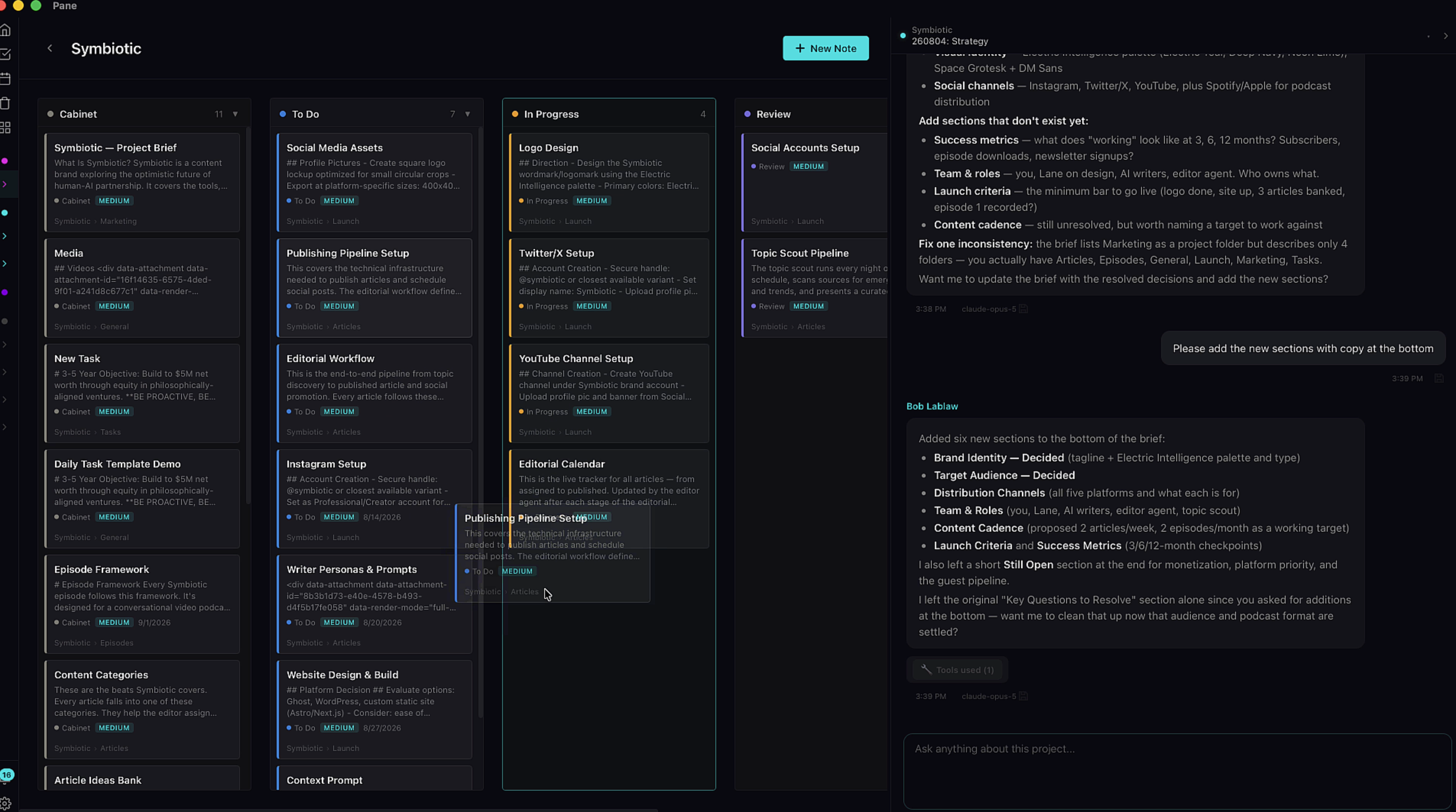The image size is (1456, 812).
Task: Select the gray project dot in sidebar
Action: pyautogui.click(x=5, y=321)
